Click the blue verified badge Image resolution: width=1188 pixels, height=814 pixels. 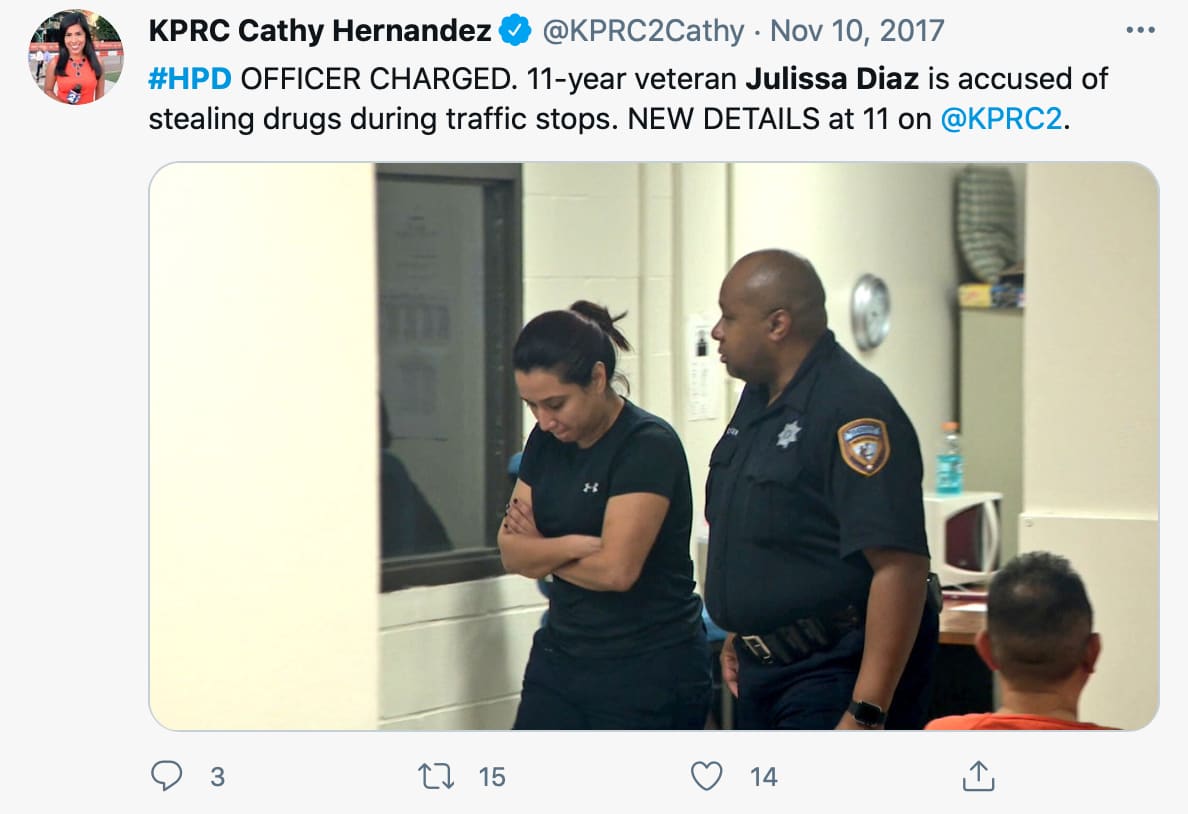(515, 31)
